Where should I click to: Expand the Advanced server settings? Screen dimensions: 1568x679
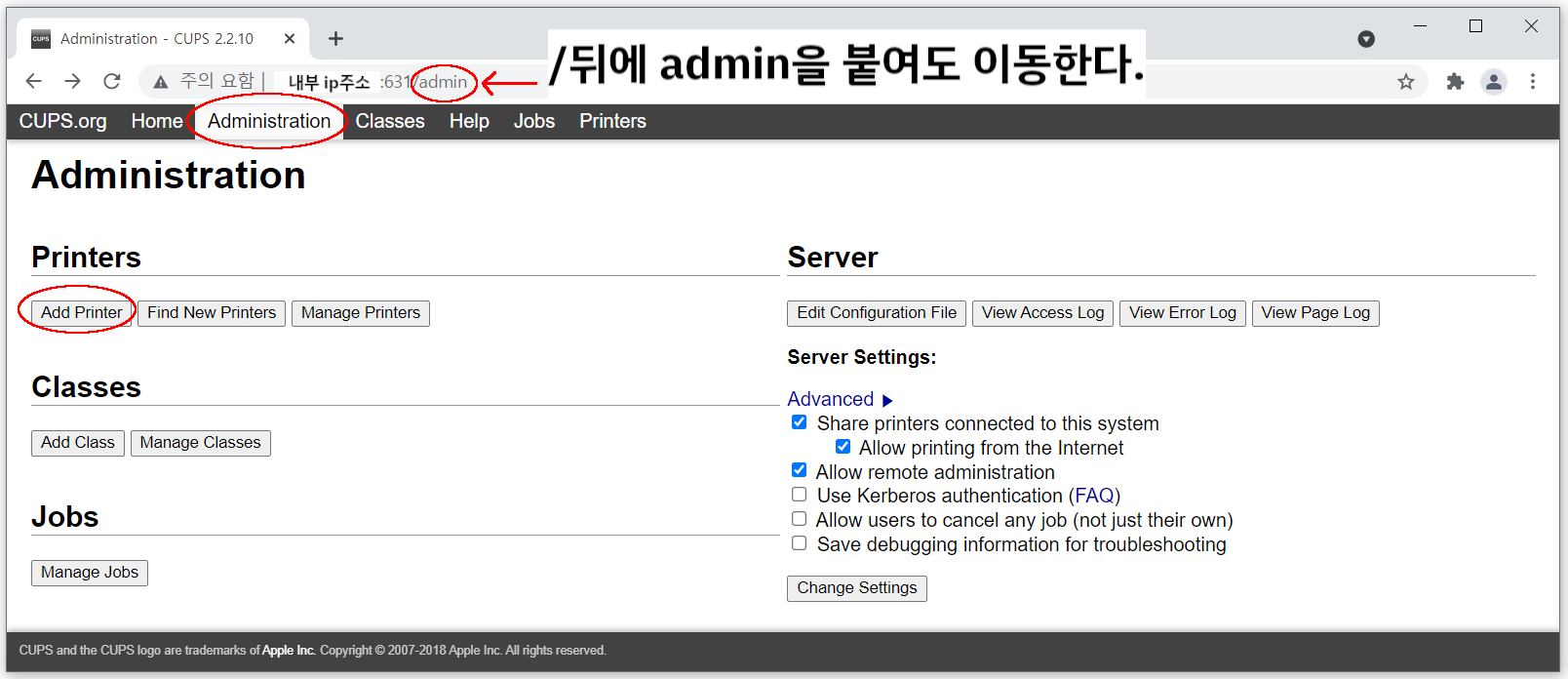(x=841, y=399)
